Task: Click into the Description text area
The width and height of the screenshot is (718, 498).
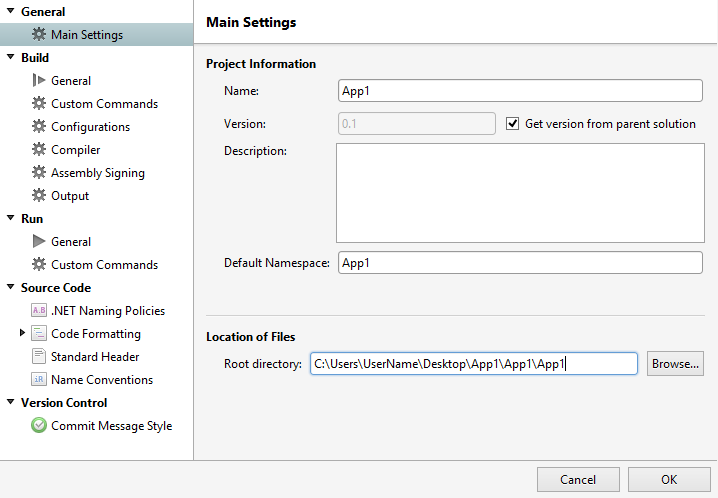Action: click(520, 192)
